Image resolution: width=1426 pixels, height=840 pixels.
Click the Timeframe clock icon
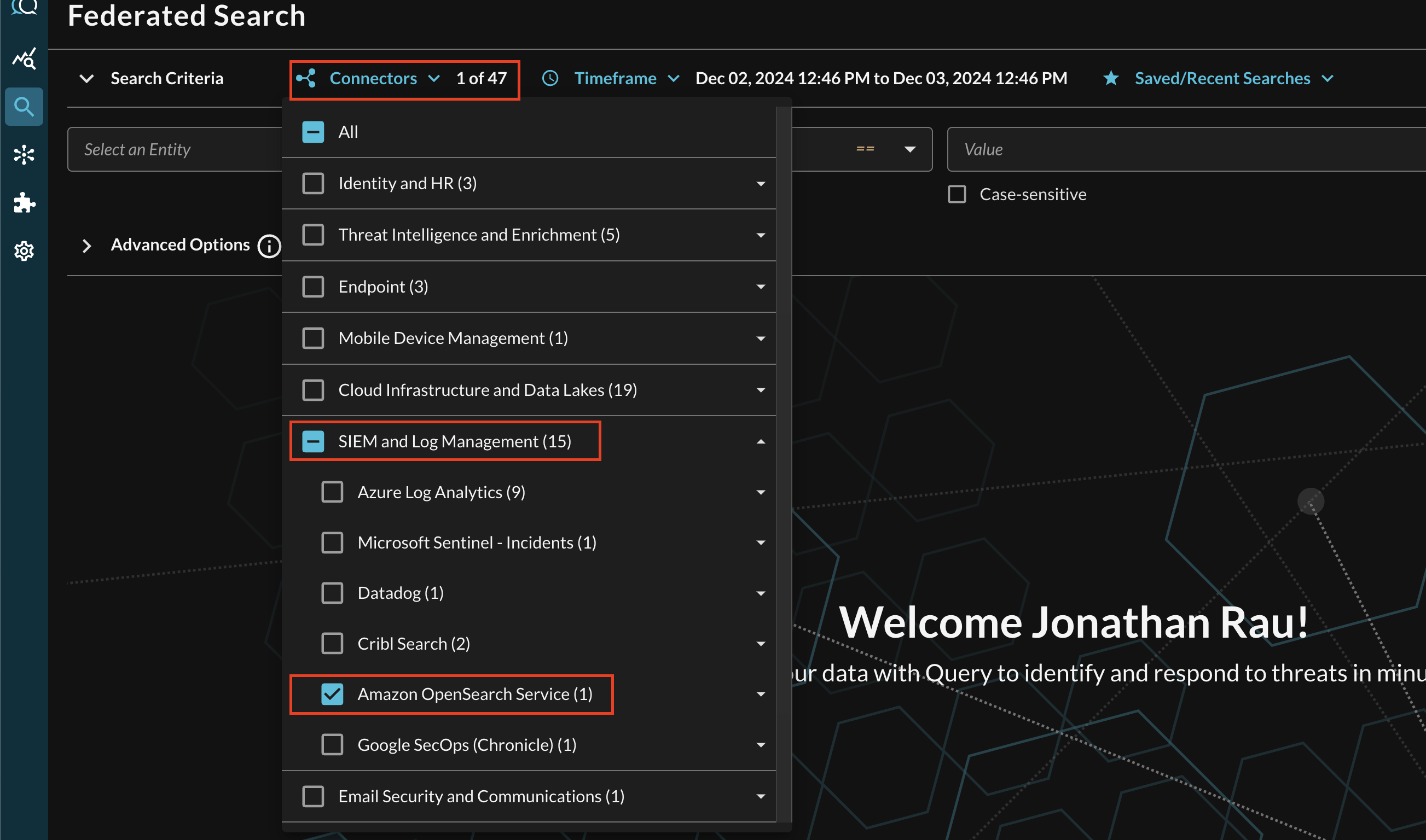pos(550,78)
